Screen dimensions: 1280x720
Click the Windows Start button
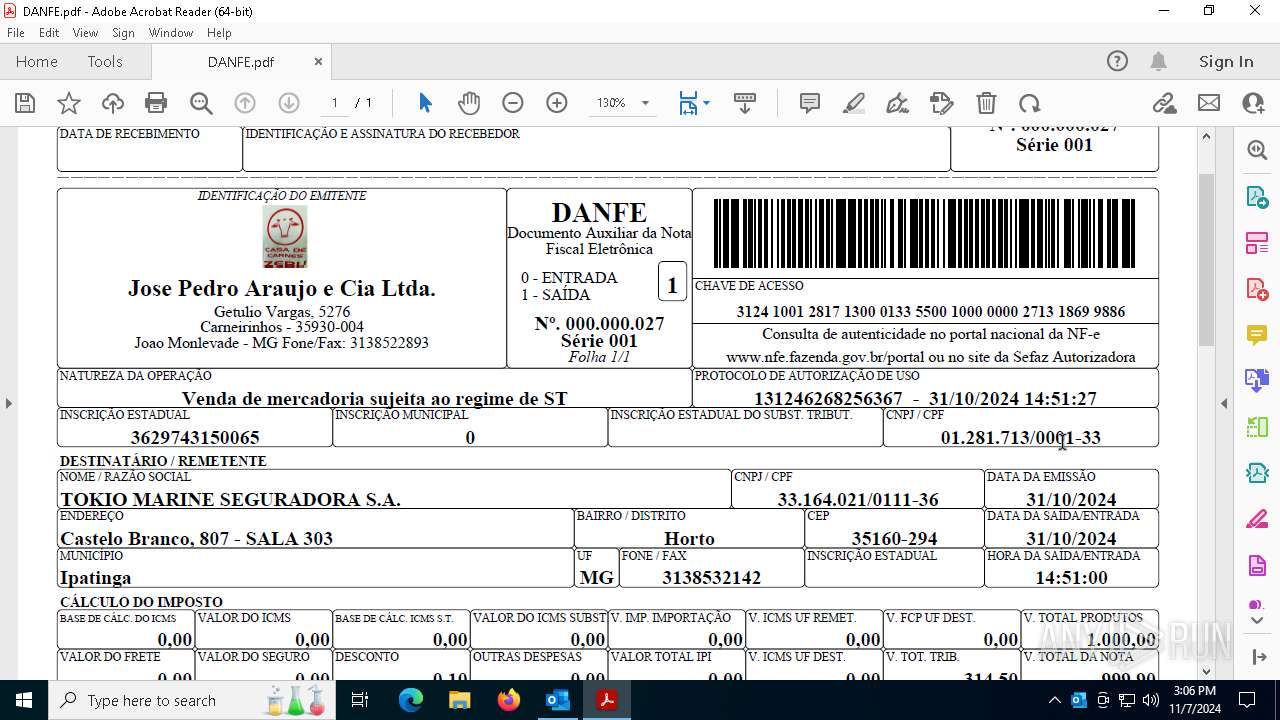pyautogui.click(x=24, y=700)
